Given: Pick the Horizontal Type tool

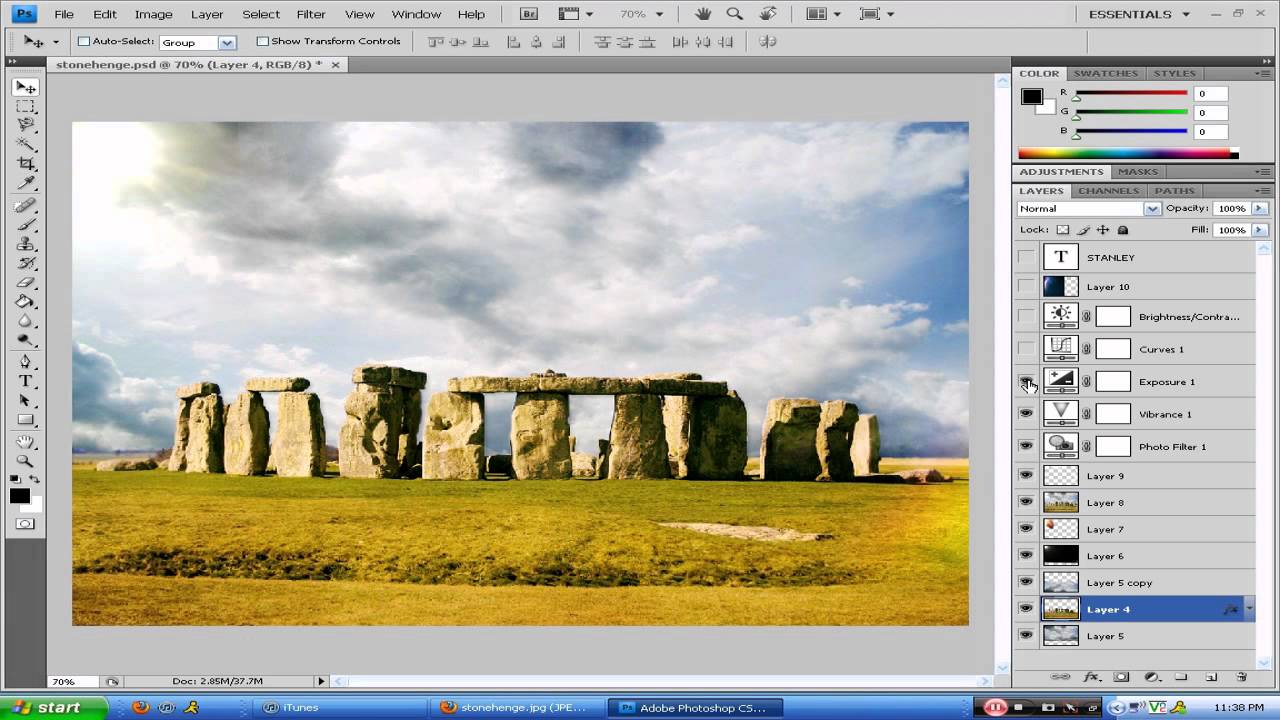Looking at the screenshot, I should (x=25, y=382).
